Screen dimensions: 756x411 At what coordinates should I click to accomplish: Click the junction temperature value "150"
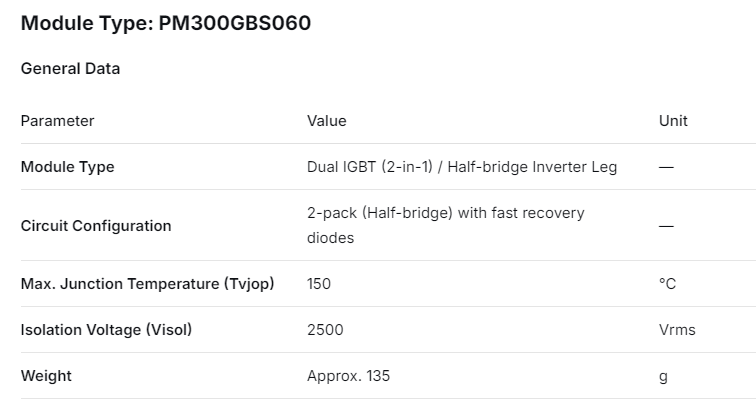318,284
